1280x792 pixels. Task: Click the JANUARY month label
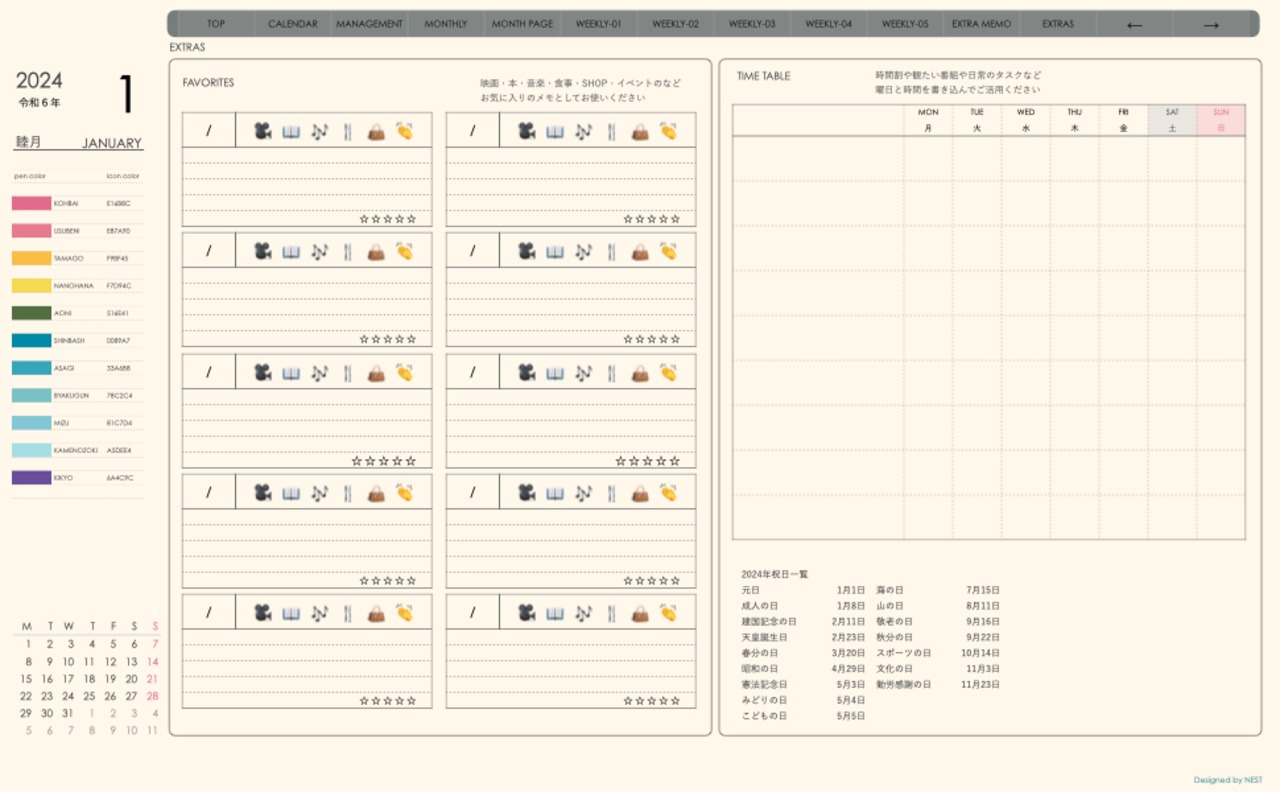click(112, 143)
